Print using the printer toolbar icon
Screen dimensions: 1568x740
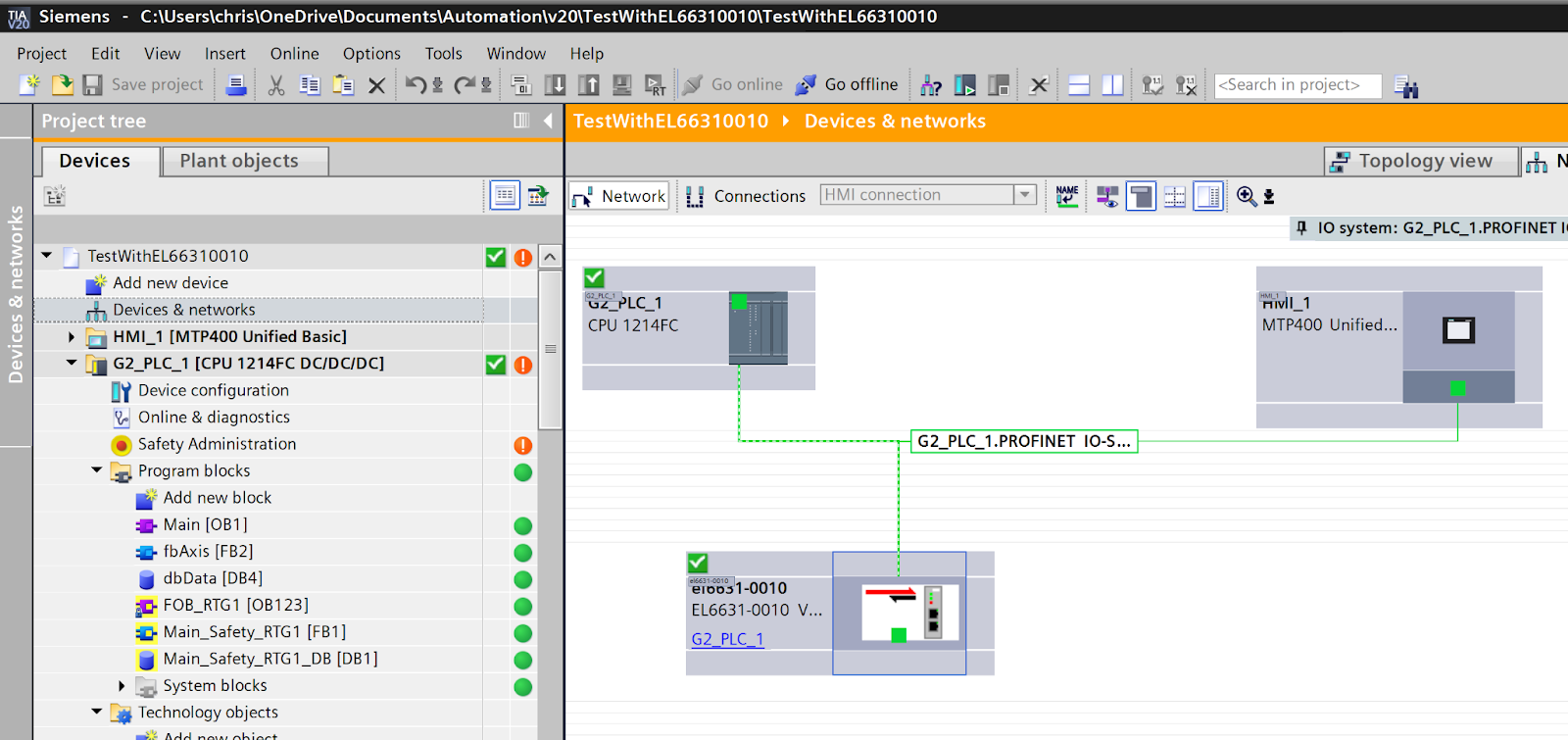pos(235,85)
